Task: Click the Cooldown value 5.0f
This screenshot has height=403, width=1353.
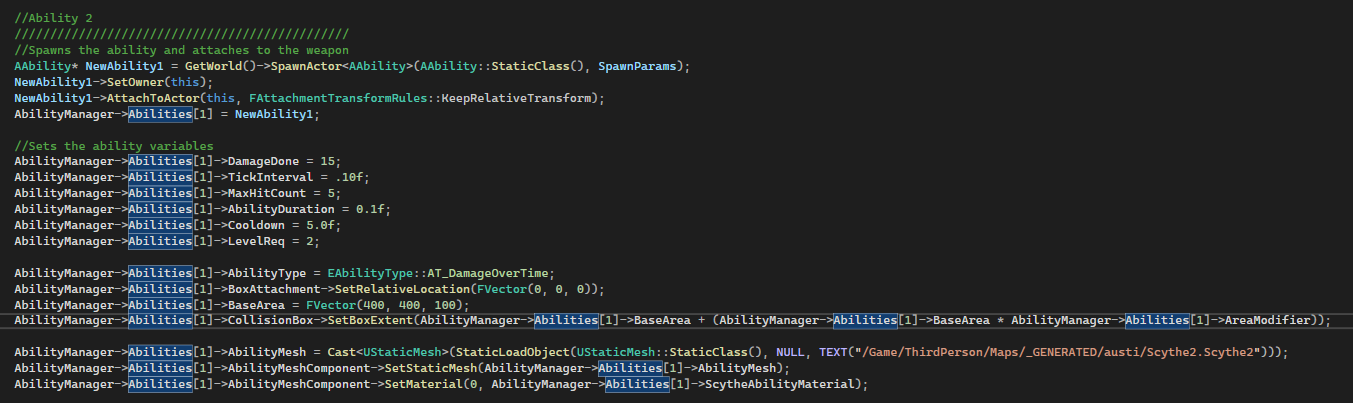Action: tap(330, 226)
